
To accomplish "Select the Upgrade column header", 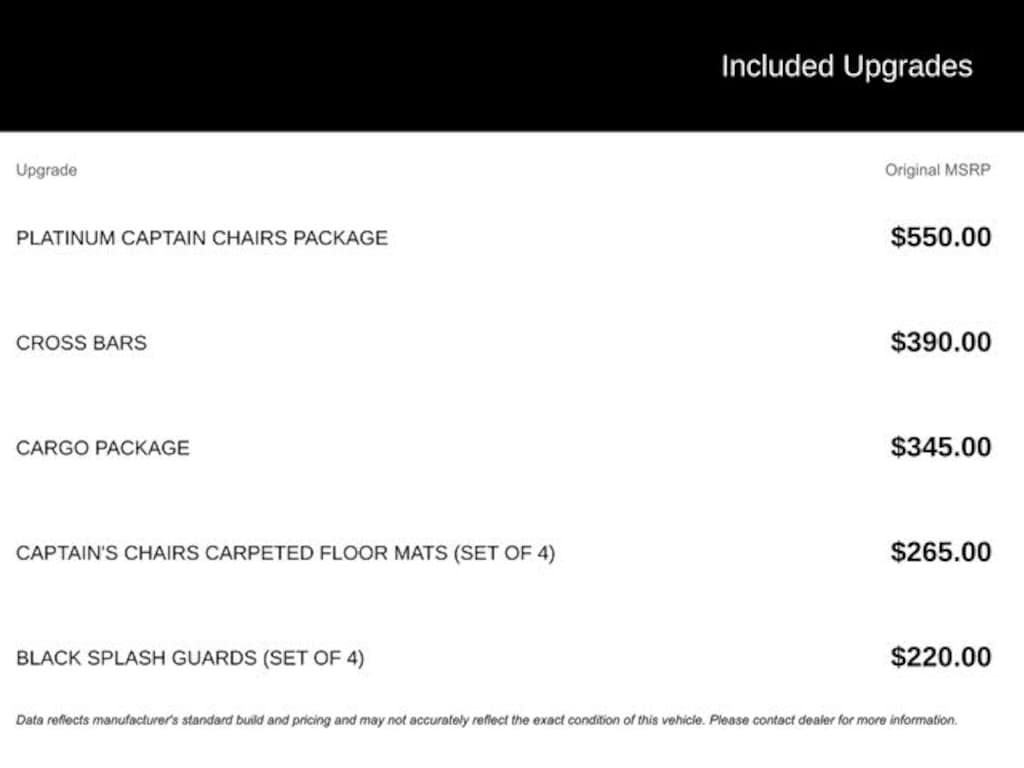I will [x=46, y=170].
